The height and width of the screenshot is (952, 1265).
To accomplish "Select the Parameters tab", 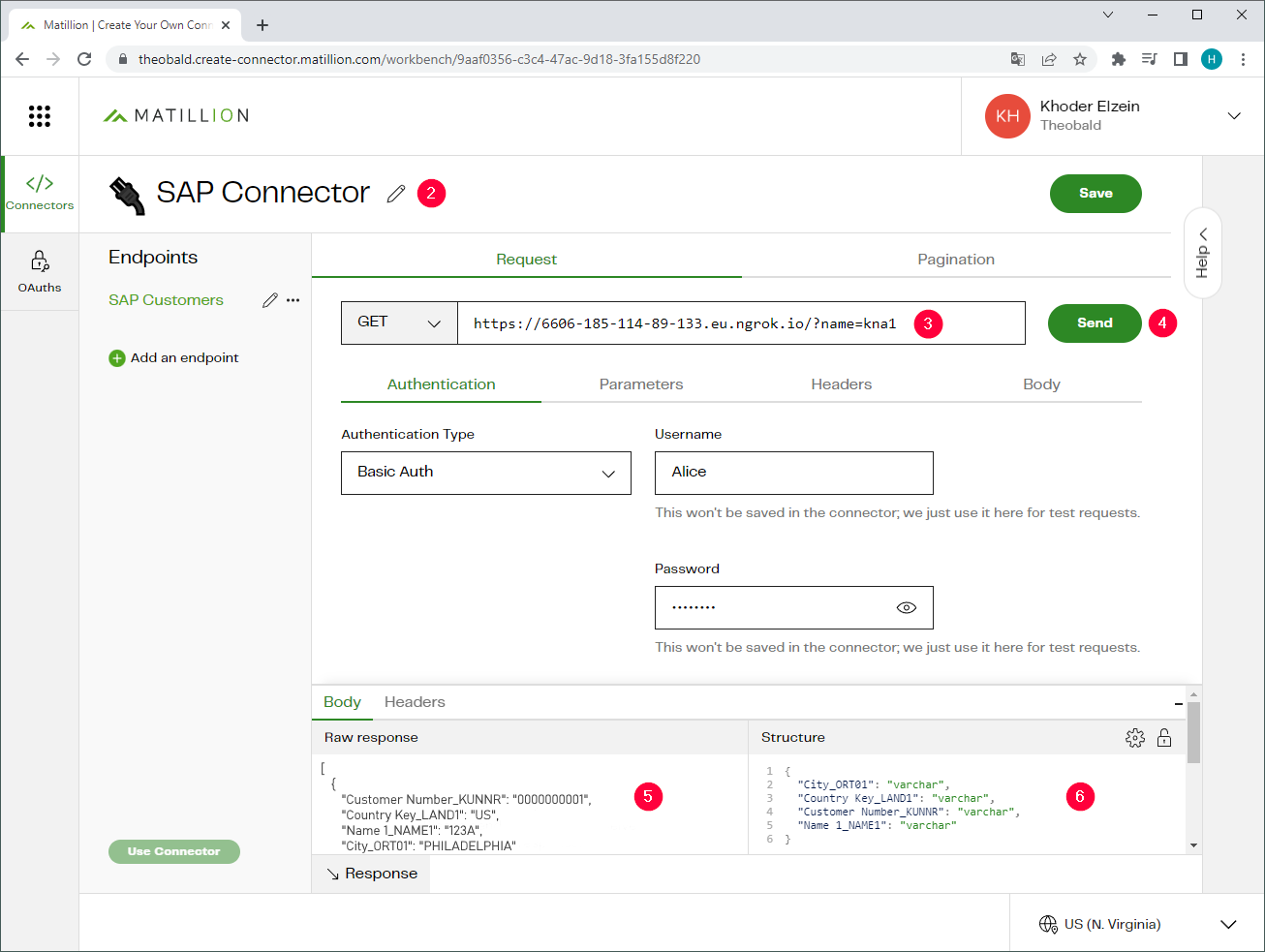I will (x=641, y=384).
